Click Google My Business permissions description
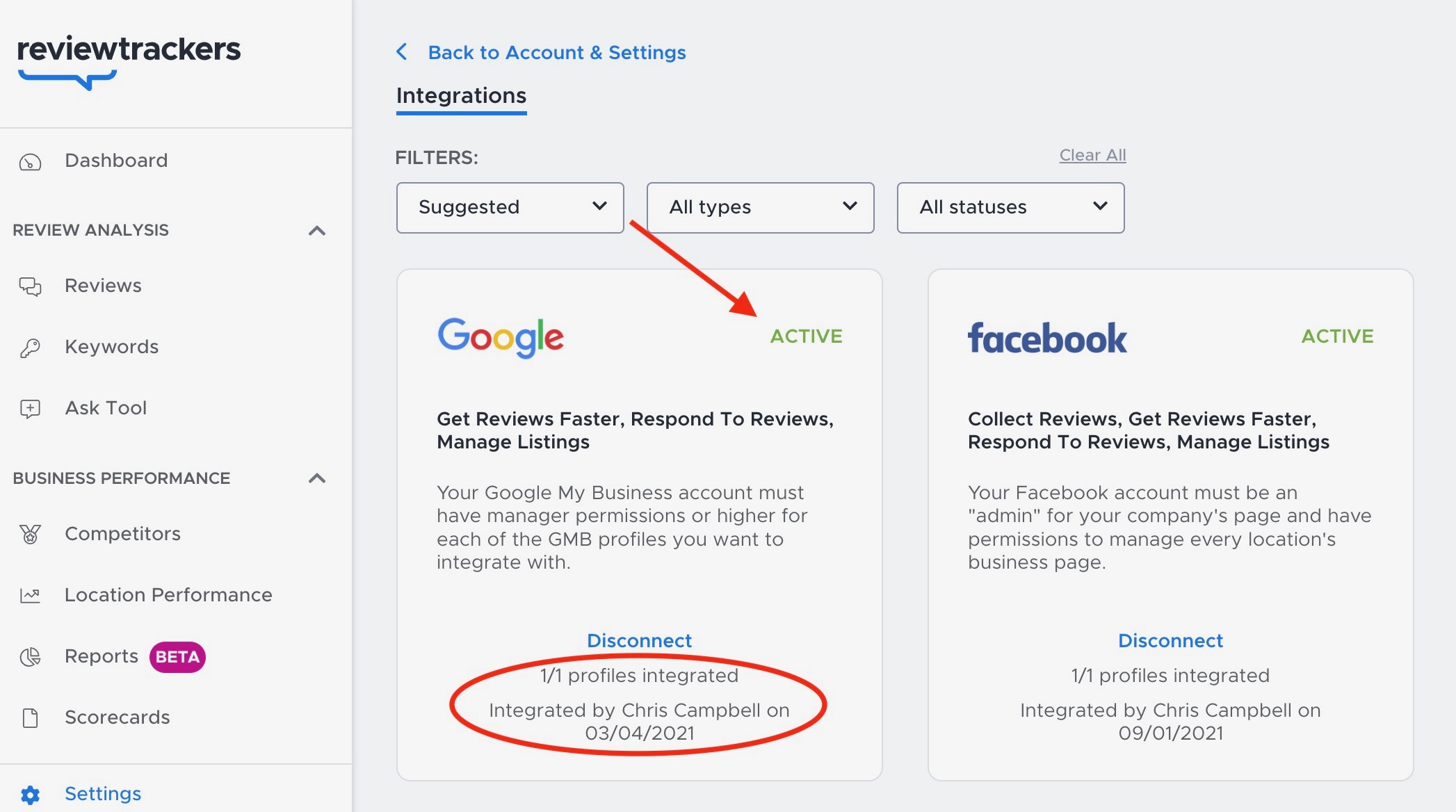This screenshot has width=1456, height=812. (x=622, y=528)
